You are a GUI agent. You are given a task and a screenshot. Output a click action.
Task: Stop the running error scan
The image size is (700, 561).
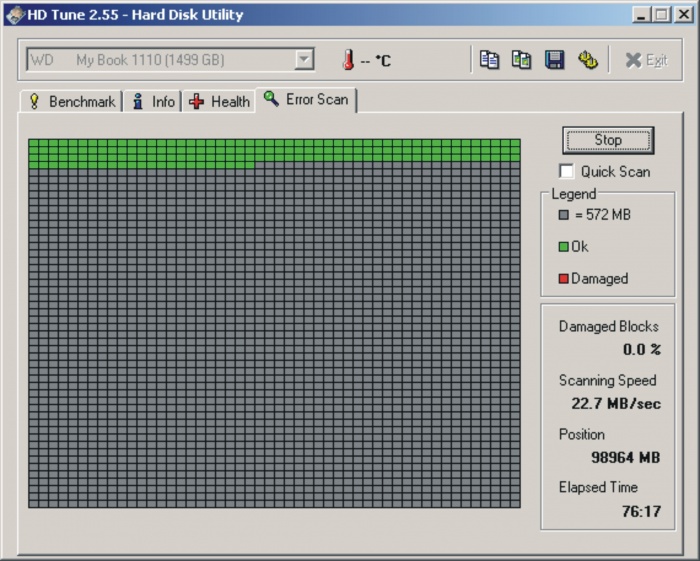pos(608,140)
